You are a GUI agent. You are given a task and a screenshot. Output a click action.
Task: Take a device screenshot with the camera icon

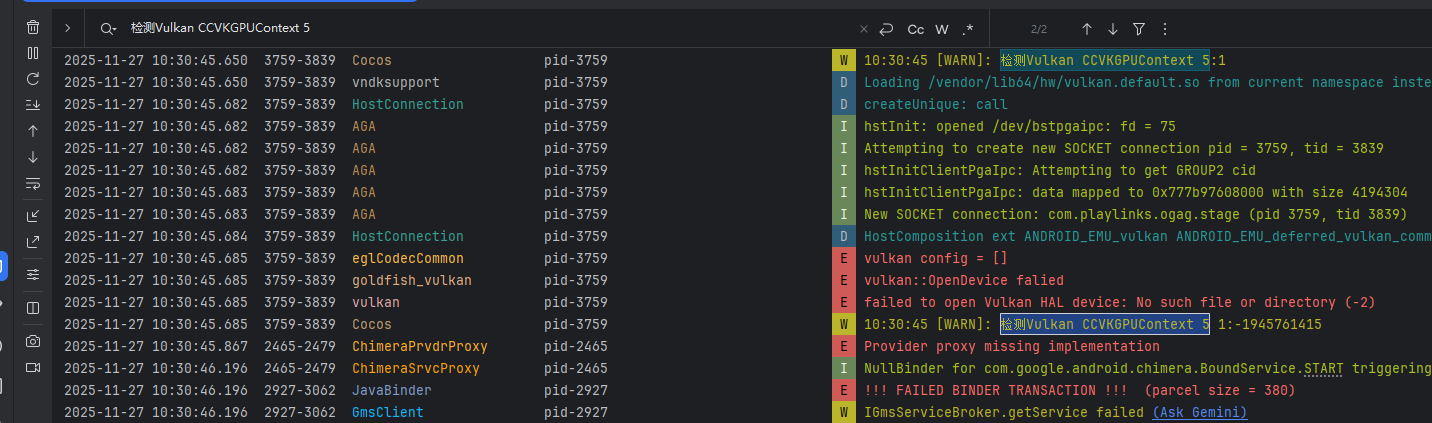pos(33,341)
